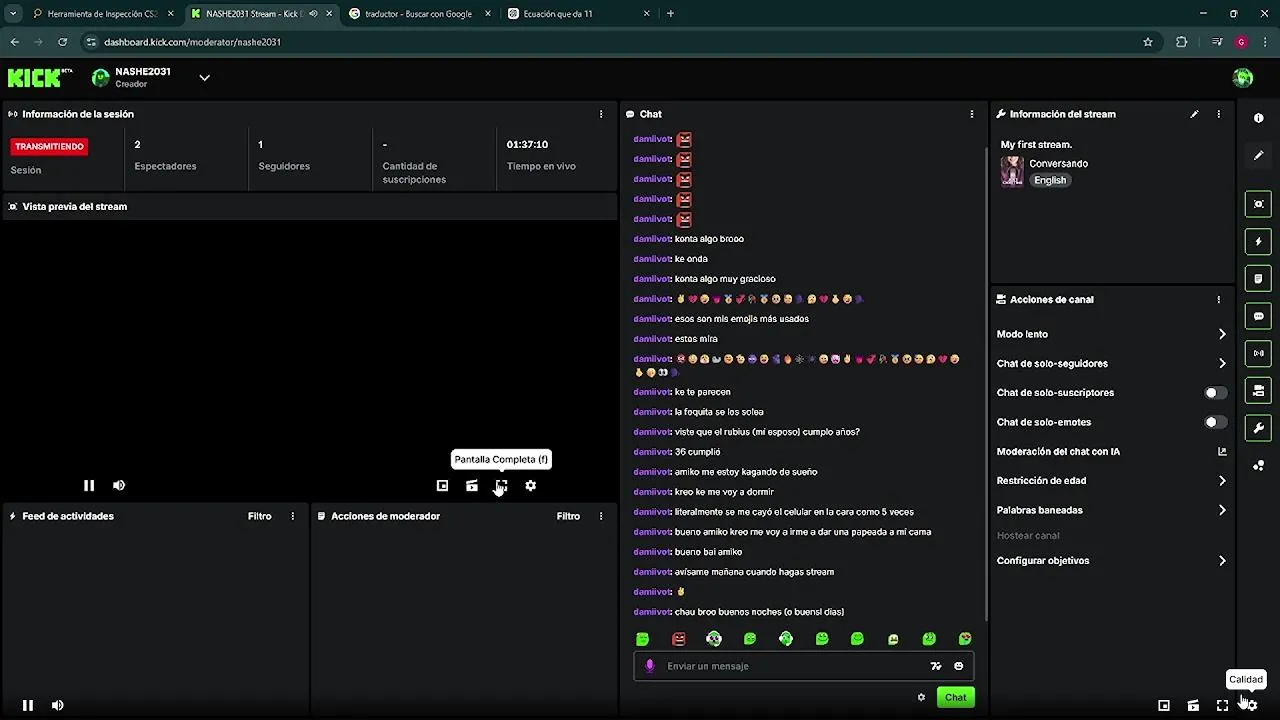Edit stream information with pencil icon

tap(1194, 114)
